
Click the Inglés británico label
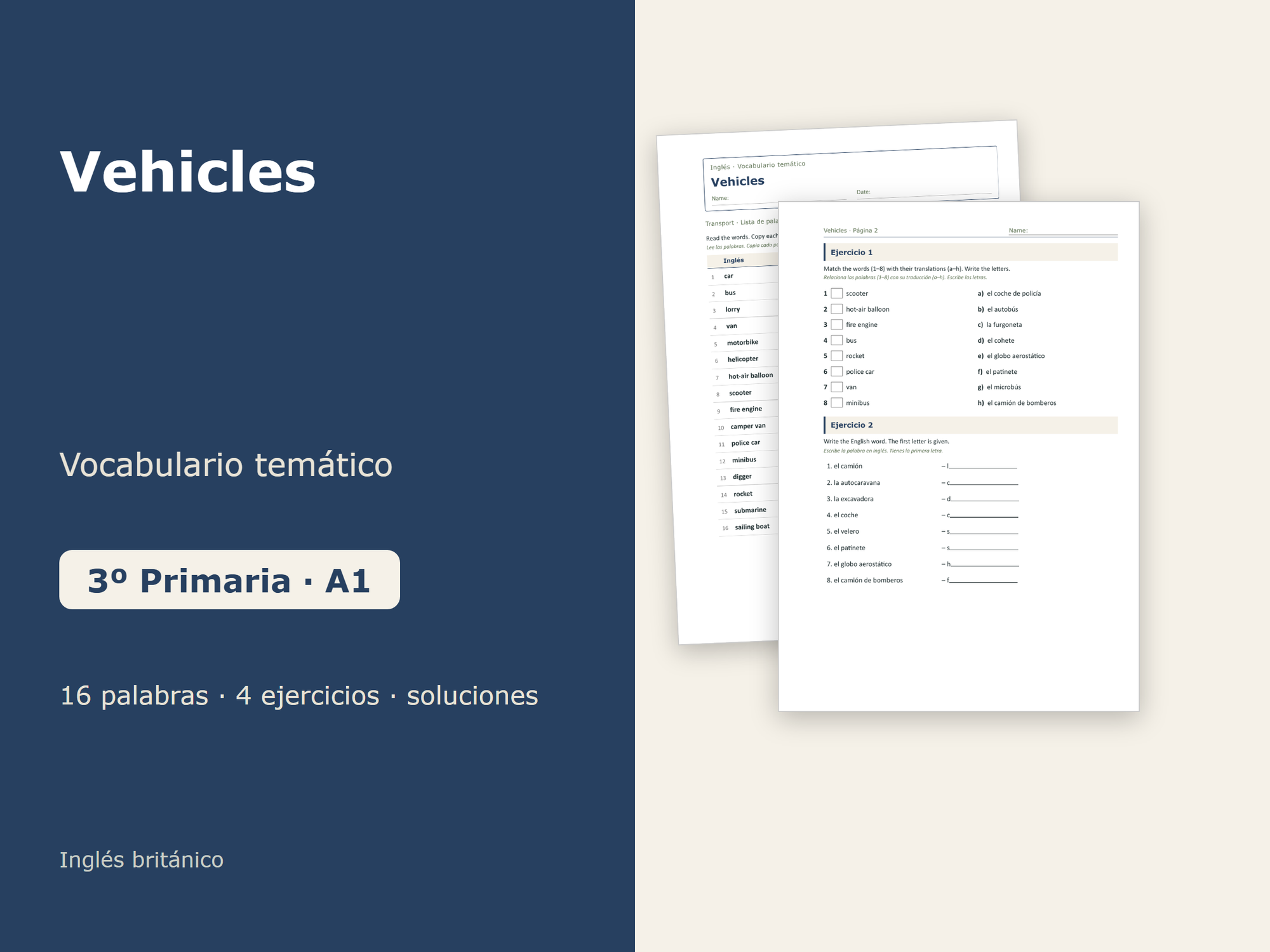(142, 860)
